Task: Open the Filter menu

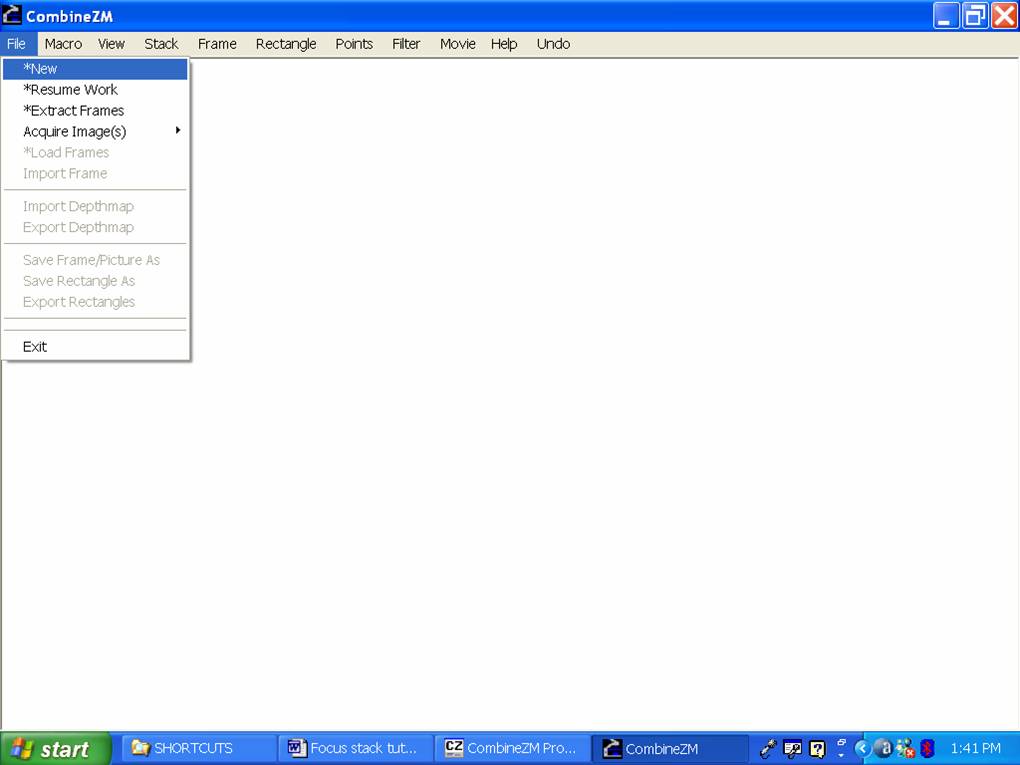Action: (x=406, y=44)
